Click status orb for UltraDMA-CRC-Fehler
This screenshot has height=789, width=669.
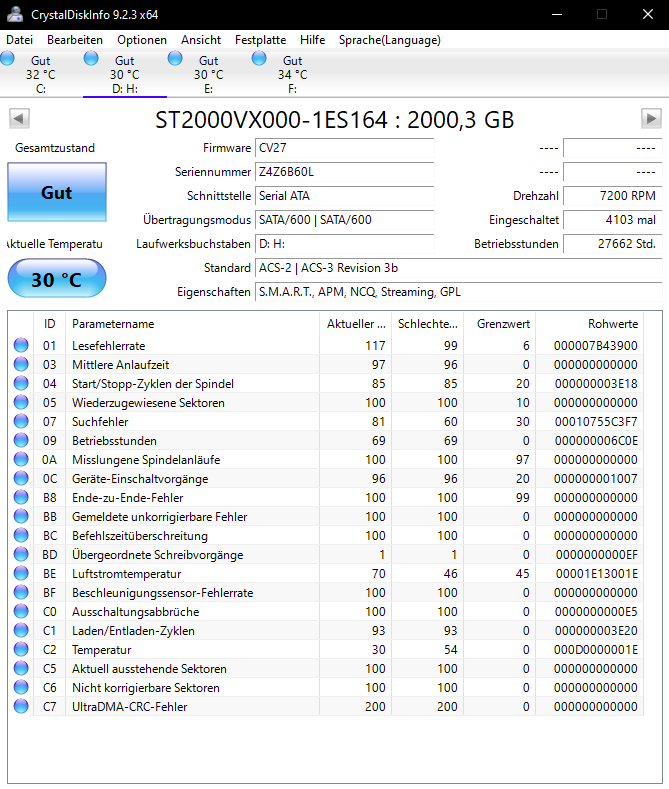point(21,706)
